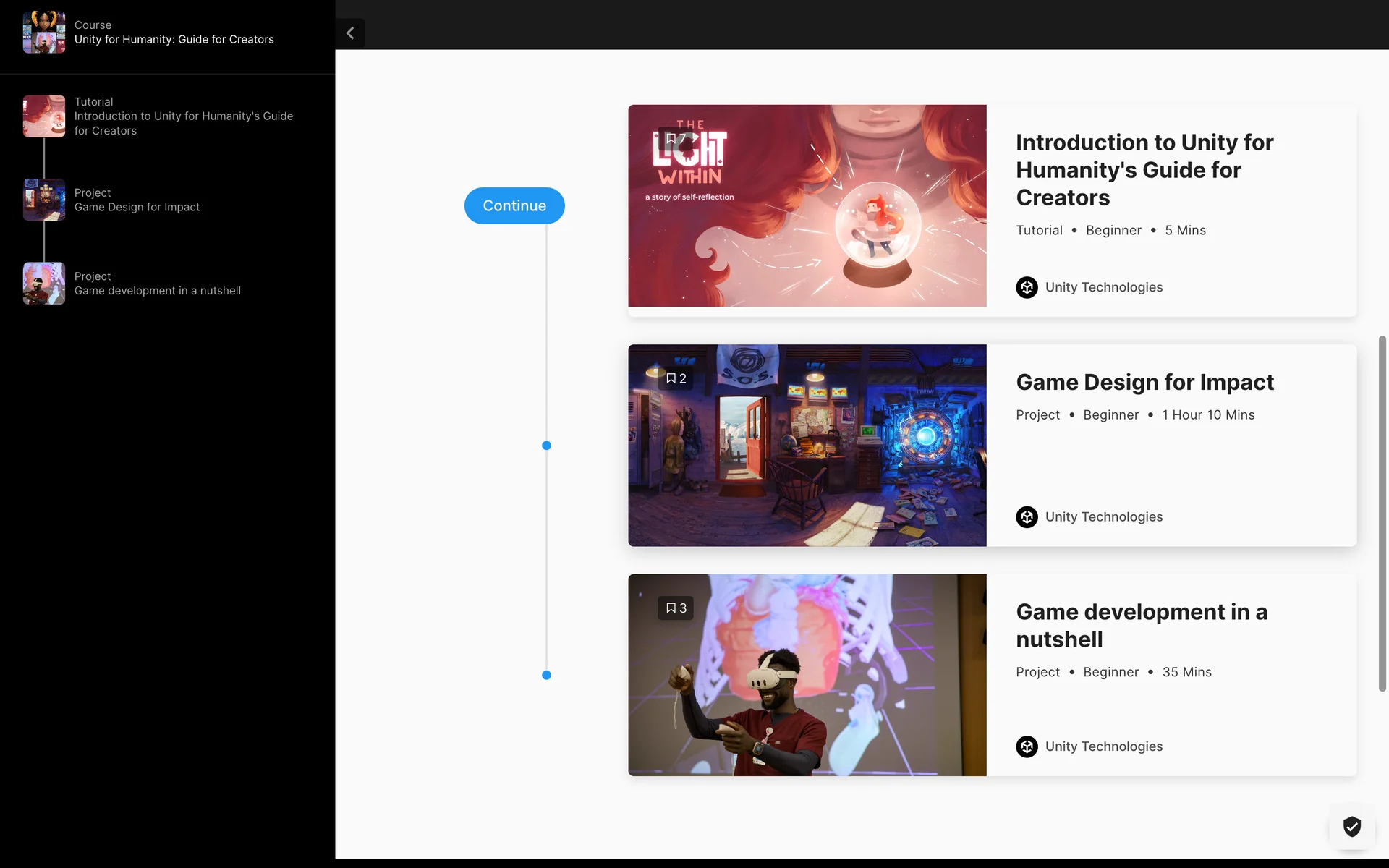Open the Game Design for Impact title
The width and height of the screenshot is (1389, 868).
1144,382
